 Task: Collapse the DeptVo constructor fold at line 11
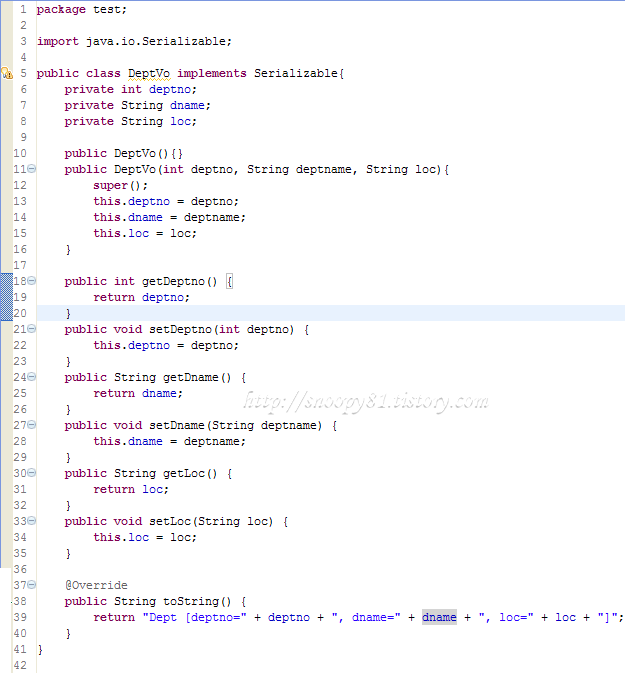(32, 169)
